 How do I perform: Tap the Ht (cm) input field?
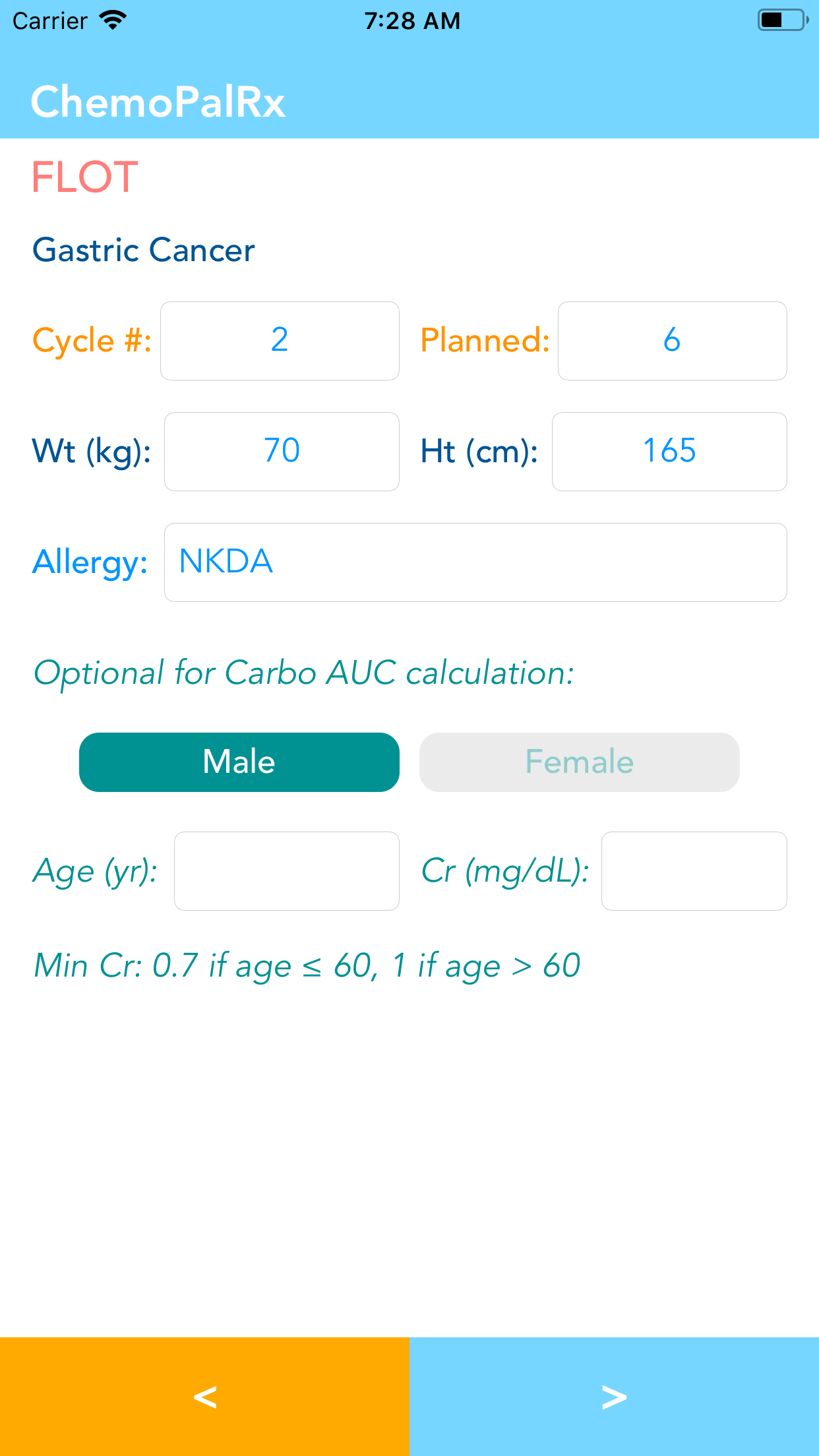coord(669,452)
